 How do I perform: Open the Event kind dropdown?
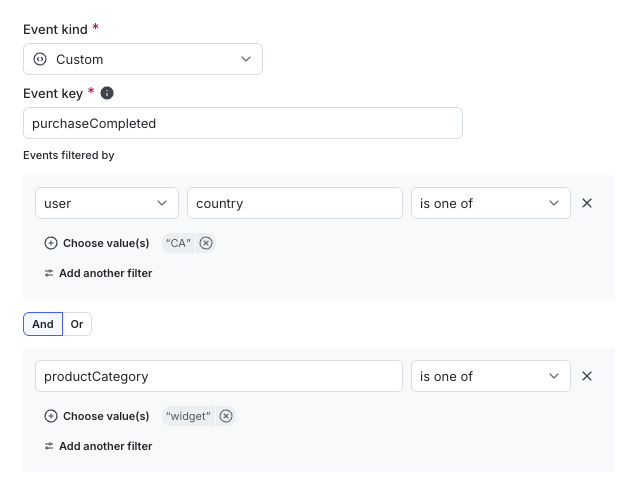tap(143, 59)
